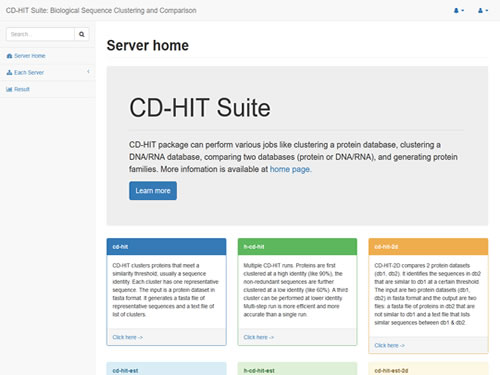The width and height of the screenshot is (500, 375).
Task: Click the Server home house icon
Action: 9,56
